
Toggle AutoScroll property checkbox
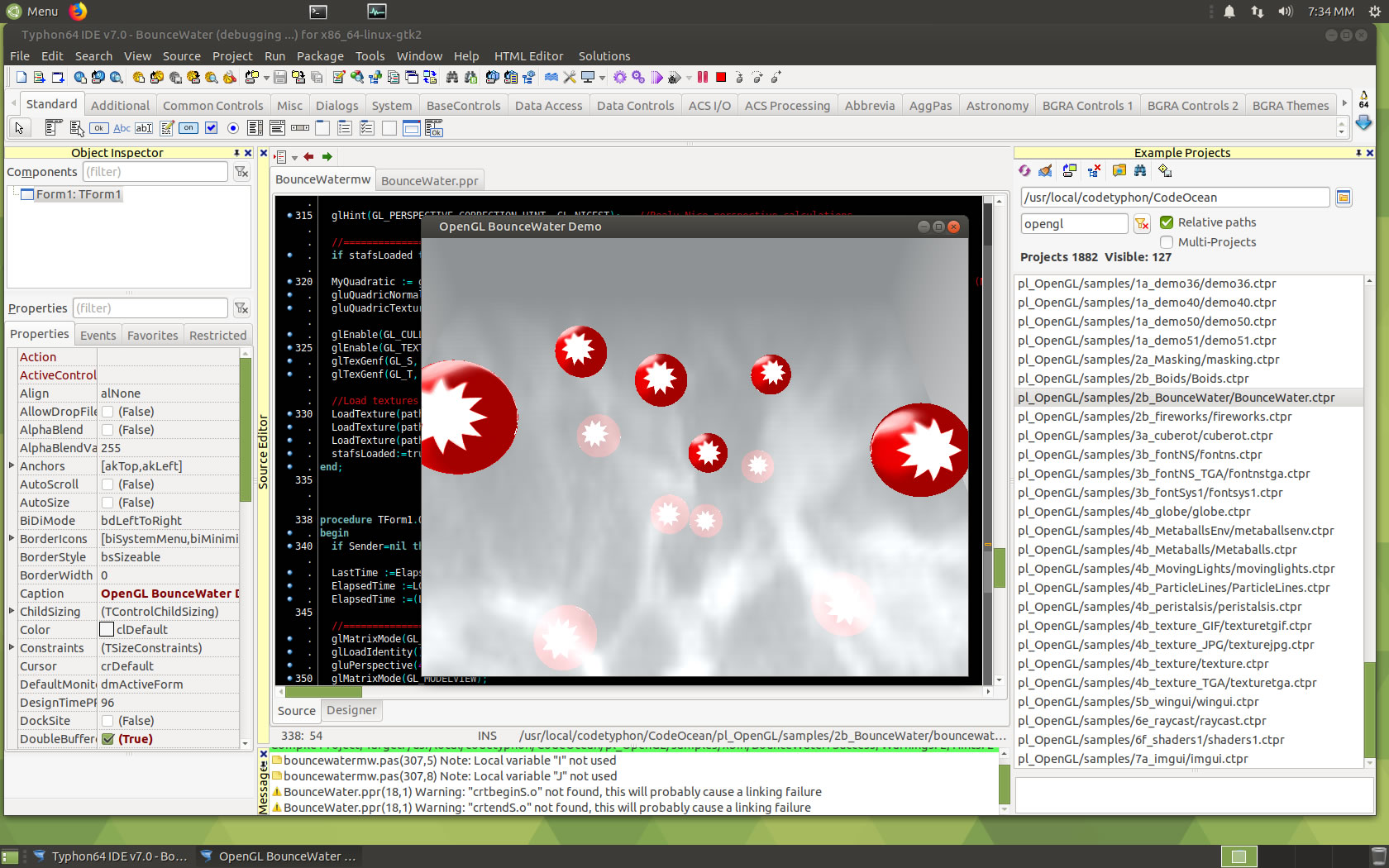point(107,484)
